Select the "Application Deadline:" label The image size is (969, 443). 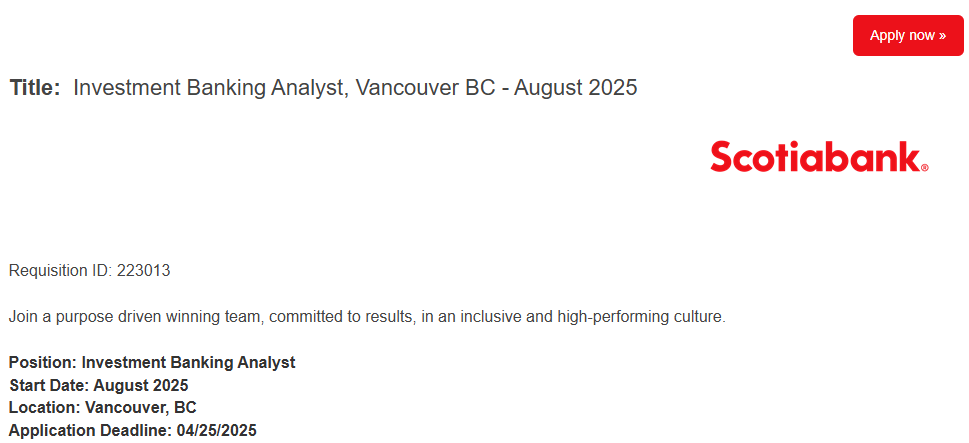pos(90,431)
